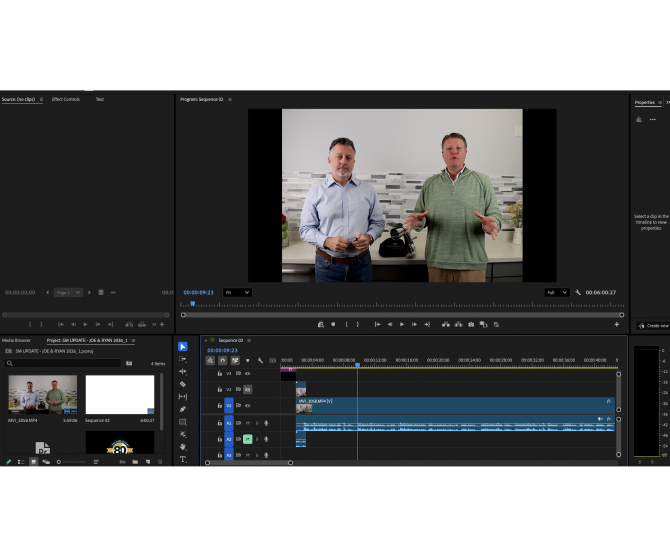Switch to Text tab

coord(100,99)
